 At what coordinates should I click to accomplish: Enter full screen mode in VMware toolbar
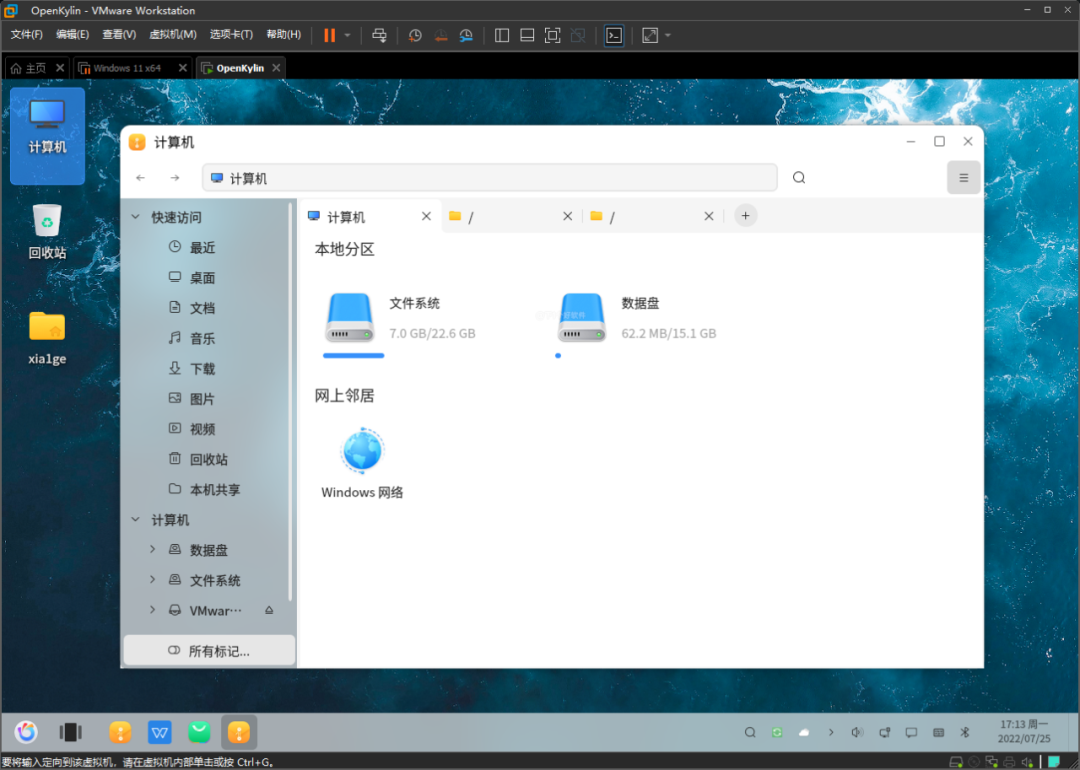[x=552, y=35]
